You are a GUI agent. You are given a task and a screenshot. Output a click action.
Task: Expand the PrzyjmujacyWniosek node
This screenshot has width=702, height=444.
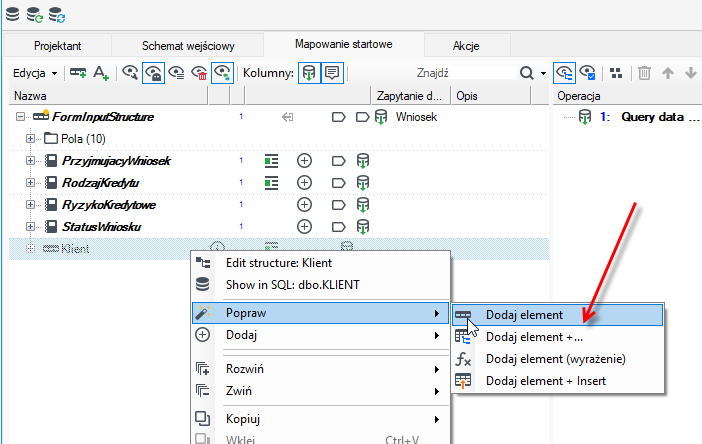(x=30, y=160)
